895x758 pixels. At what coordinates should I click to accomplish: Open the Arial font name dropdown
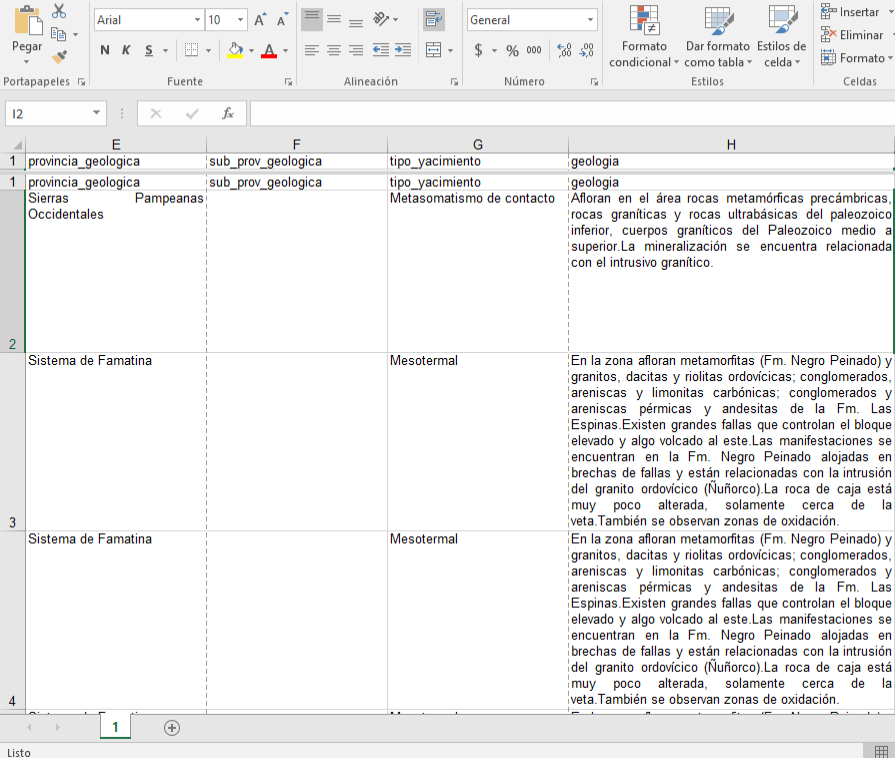[197, 20]
